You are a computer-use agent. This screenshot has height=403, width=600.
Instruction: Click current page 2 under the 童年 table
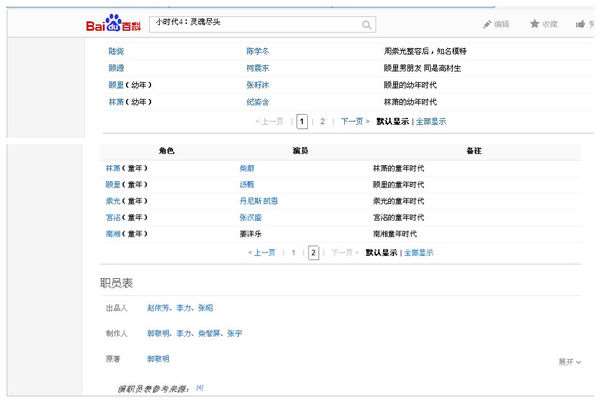coord(313,253)
